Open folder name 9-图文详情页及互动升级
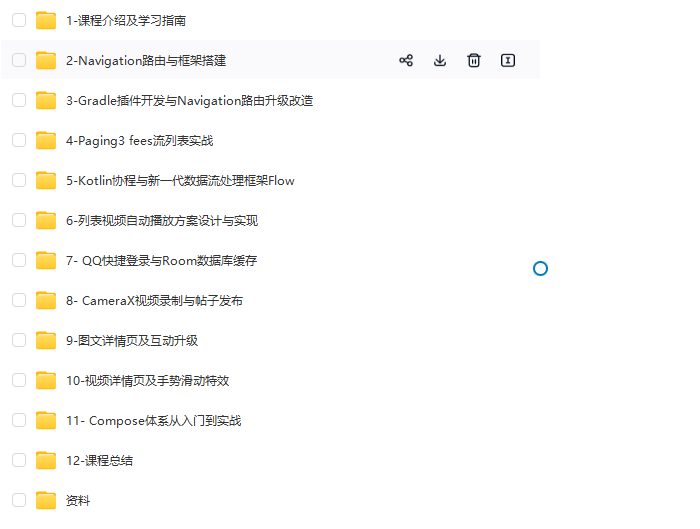Viewport: 700px width, 529px height. pos(132,341)
